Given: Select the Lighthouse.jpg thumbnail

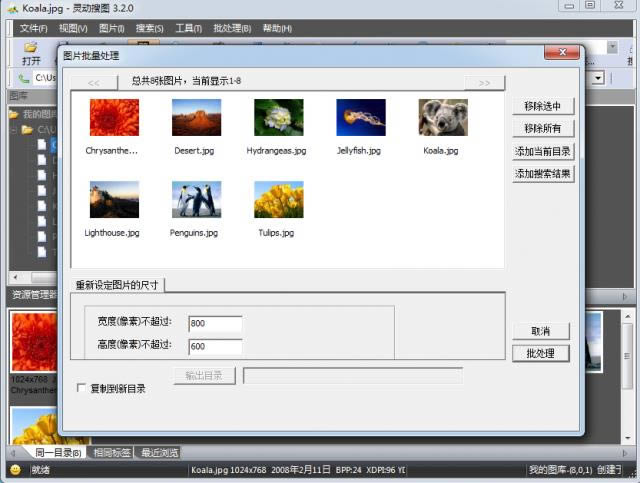Looking at the screenshot, I should tap(114, 200).
